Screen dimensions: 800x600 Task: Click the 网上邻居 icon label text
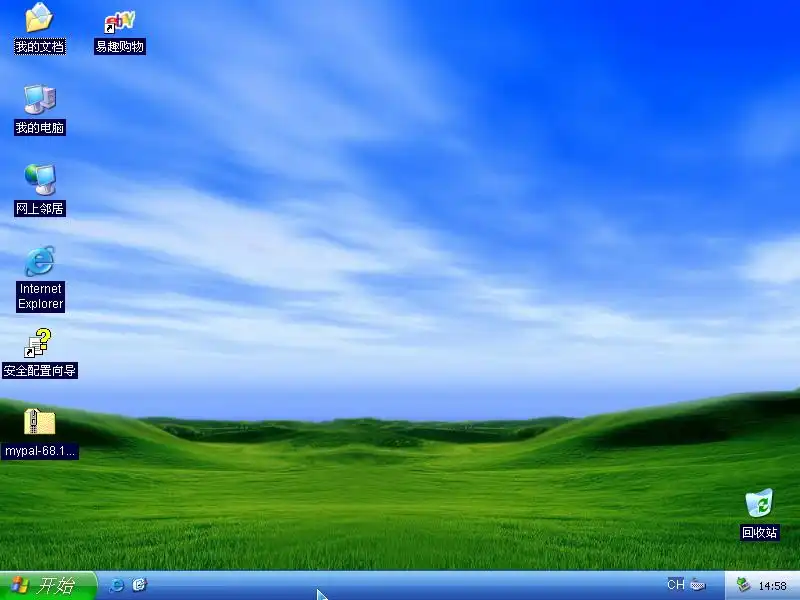tap(40, 209)
